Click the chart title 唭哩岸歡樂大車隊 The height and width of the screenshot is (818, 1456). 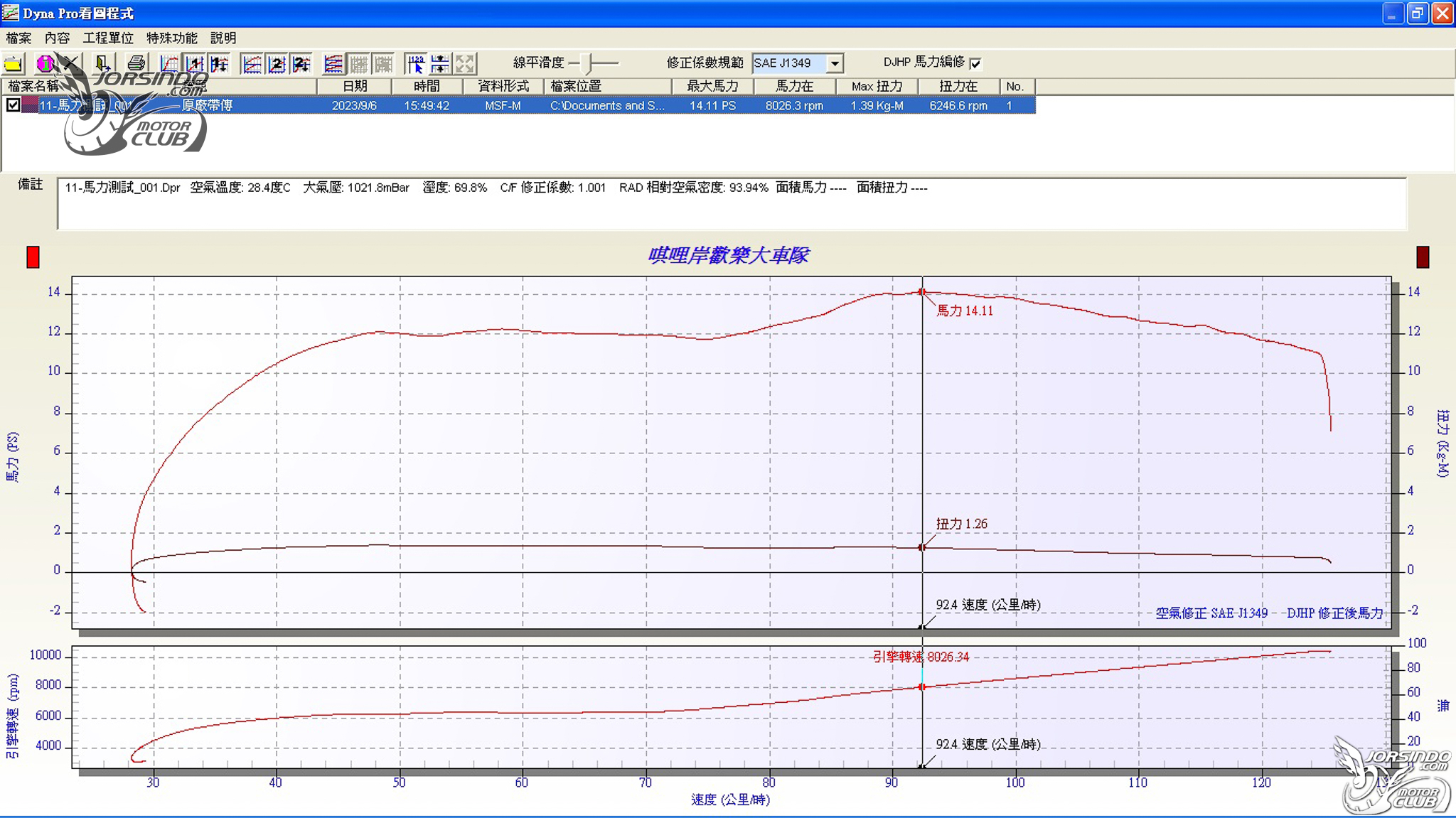(728, 255)
